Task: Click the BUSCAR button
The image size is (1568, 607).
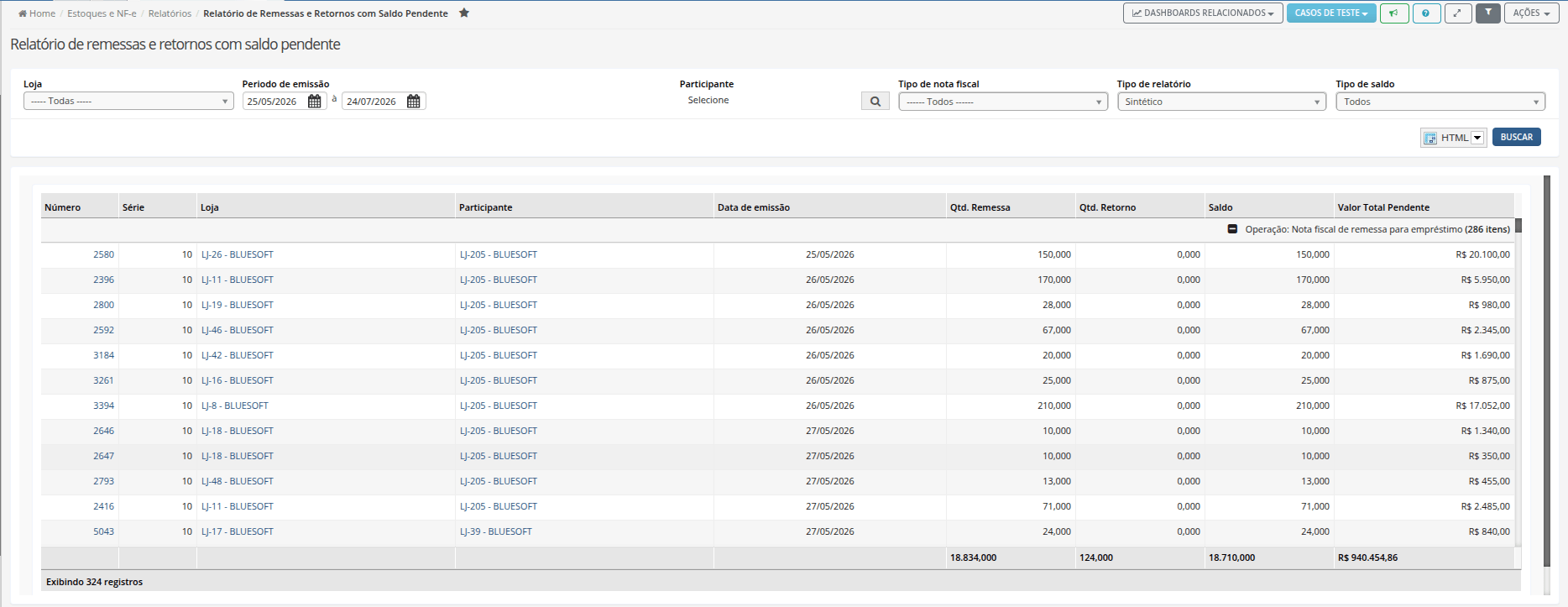Action: pyautogui.click(x=1517, y=137)
